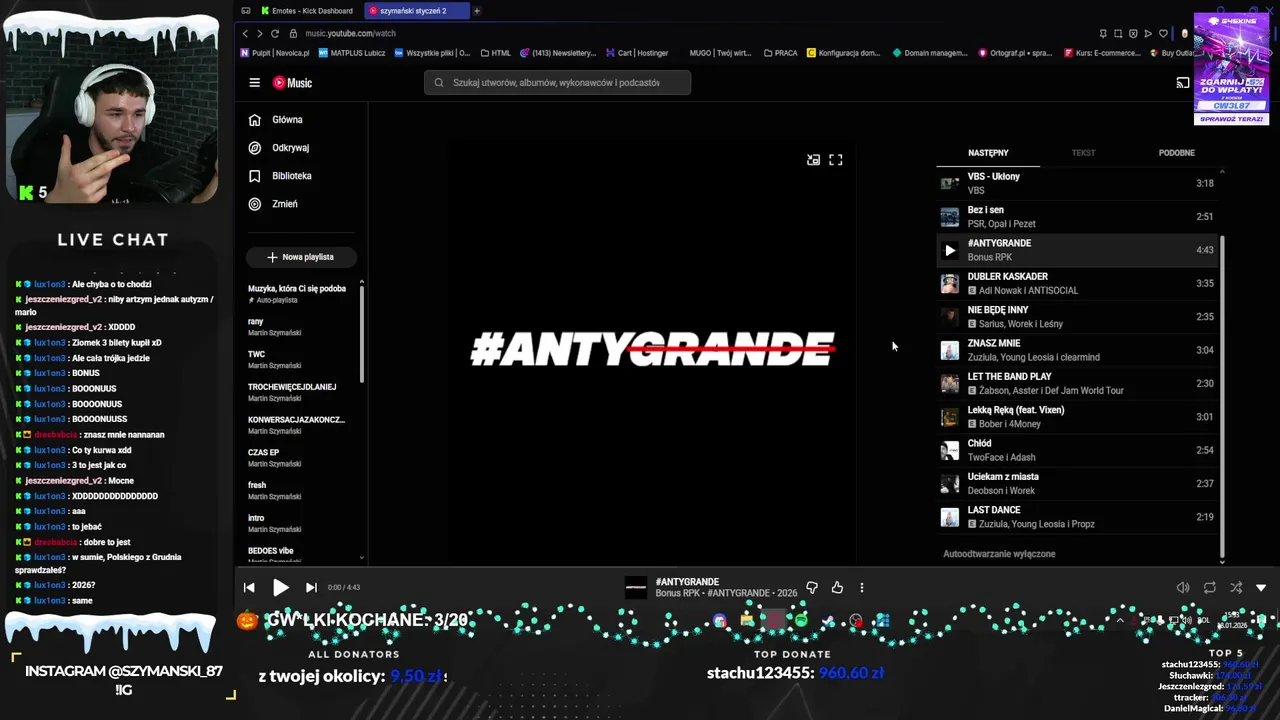Select queue track LET THE BAND PLAY

point(1077,384)
